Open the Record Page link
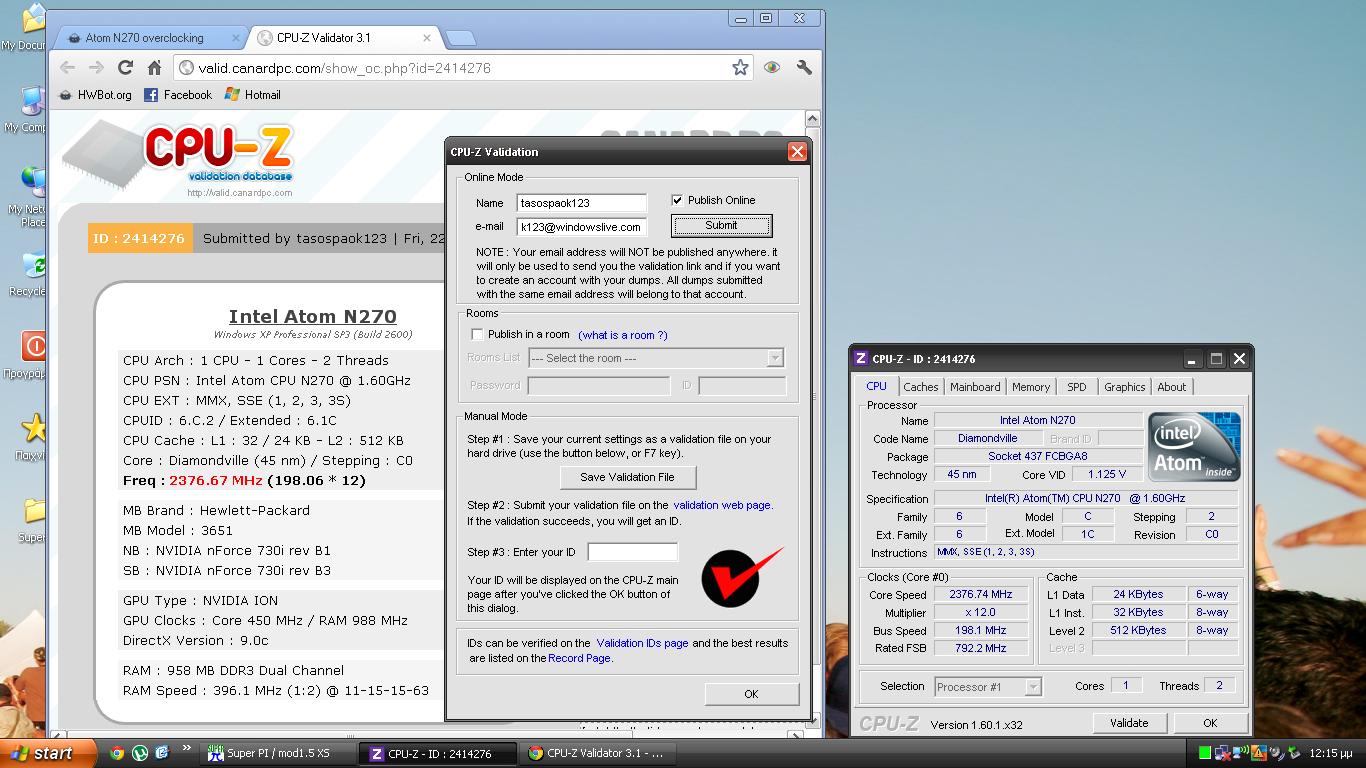The width and height of the screenshot is (1366, 768). coord(580,658)
